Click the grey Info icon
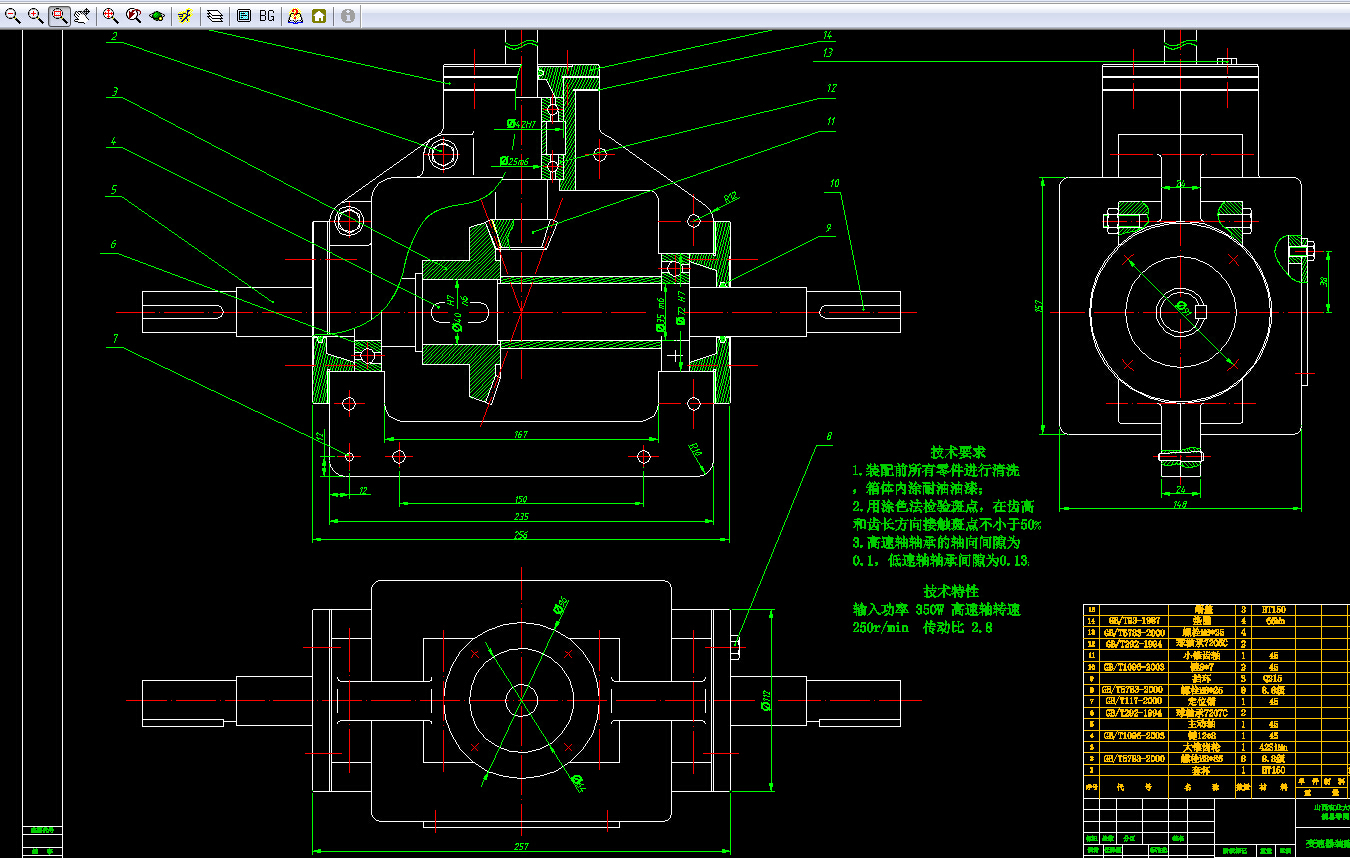Screen dimensions: 1350x858 click(347, 16)
